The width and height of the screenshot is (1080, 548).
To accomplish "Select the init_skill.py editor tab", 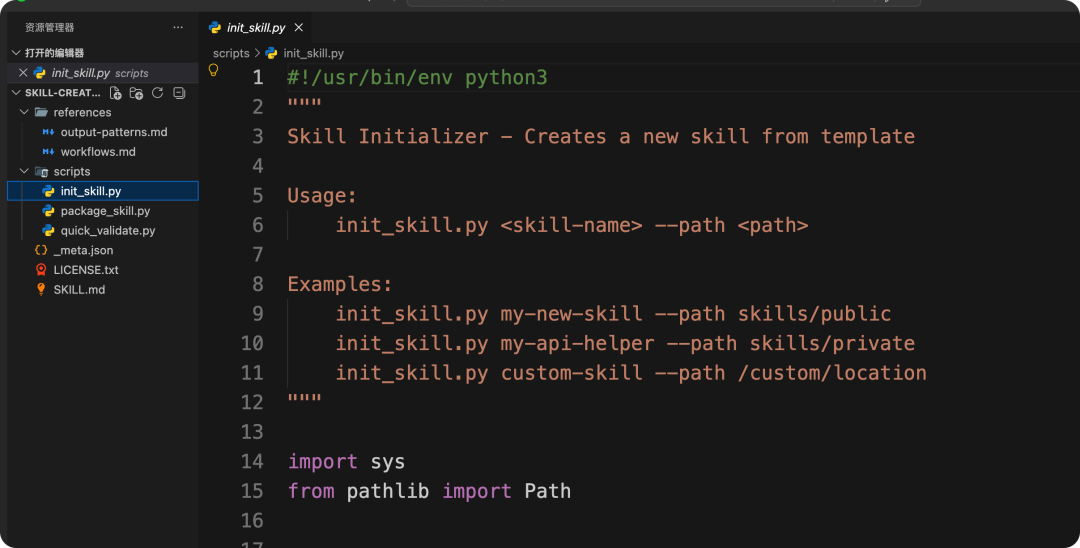I will [256, 28].
